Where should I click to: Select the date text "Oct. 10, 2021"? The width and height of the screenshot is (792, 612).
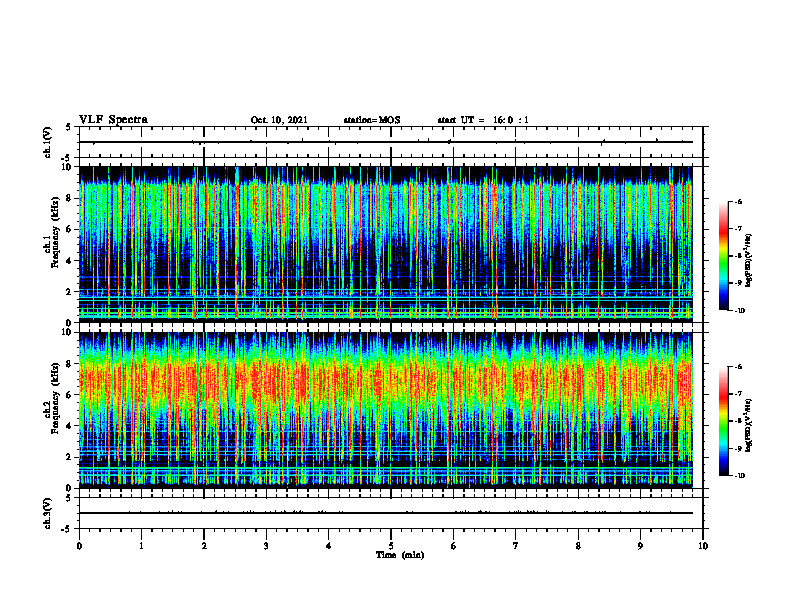tap(279, 120)
